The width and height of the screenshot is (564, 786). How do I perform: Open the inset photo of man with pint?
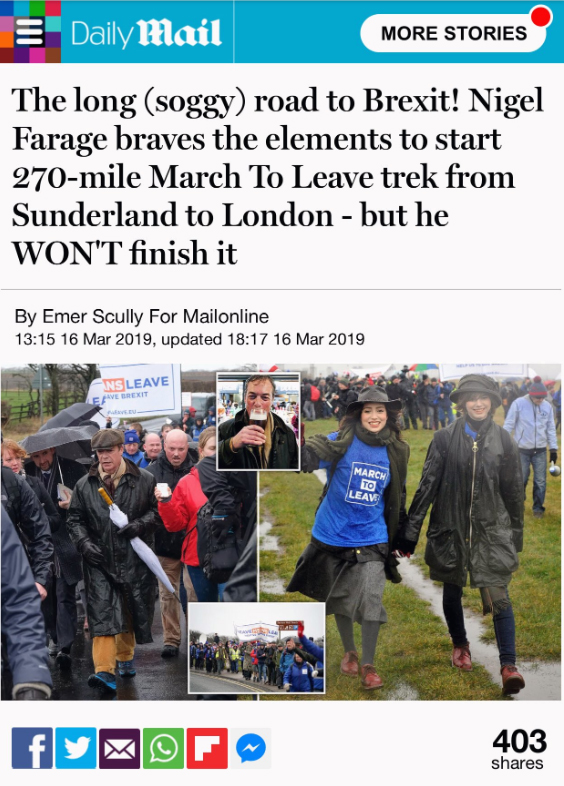[258, 421]
